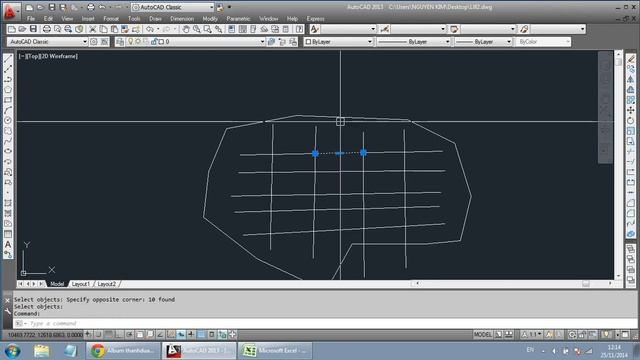Select the Line tool in Draw toolbar
The width and height of the screenshot is (640, 360).
8,60
